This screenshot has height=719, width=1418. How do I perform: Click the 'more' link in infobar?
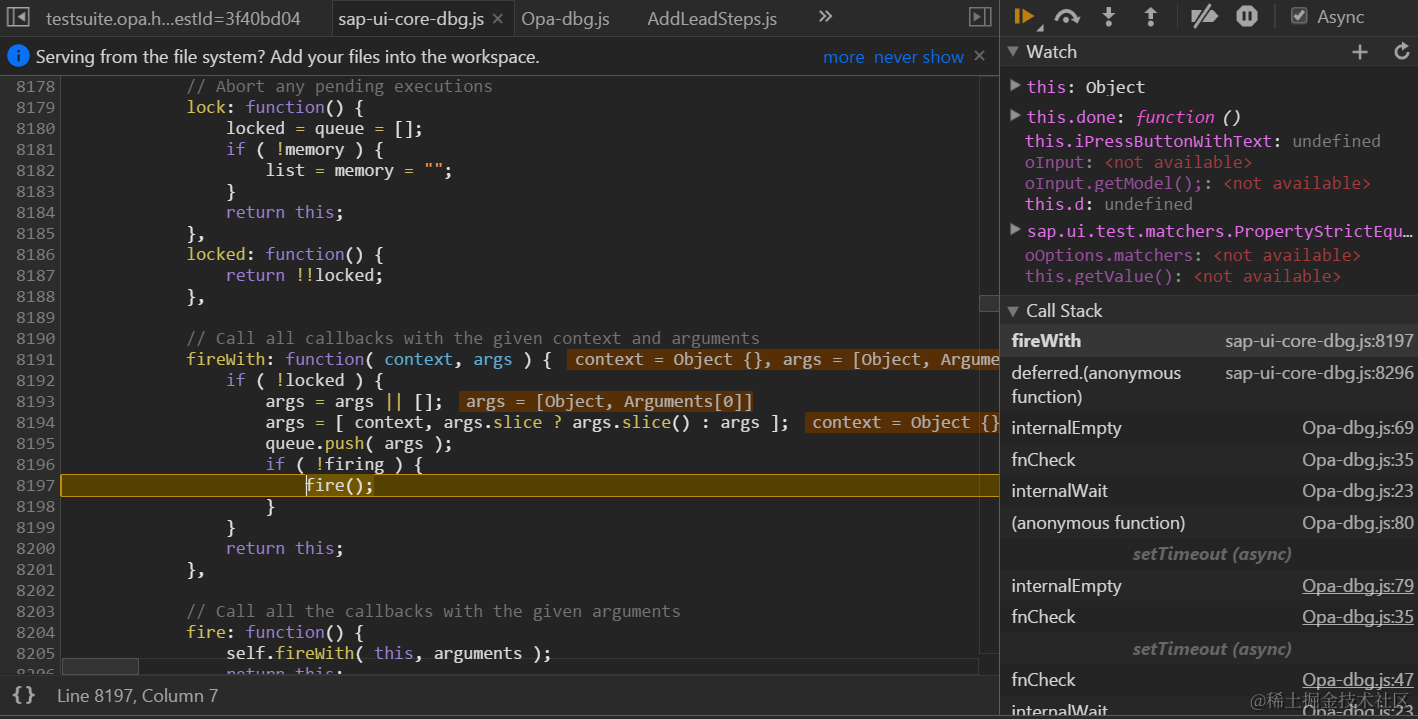843,57
